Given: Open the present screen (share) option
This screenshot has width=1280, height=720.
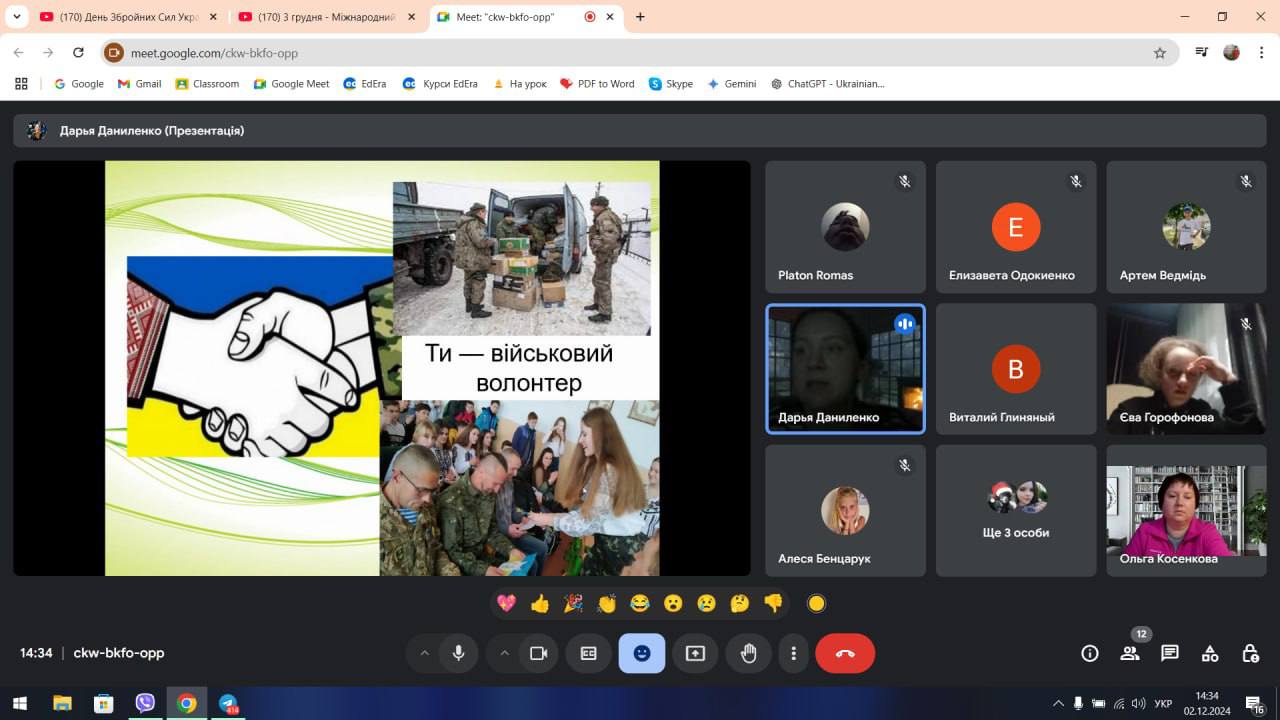Looking at the screenshot, I should coord(695,653).
